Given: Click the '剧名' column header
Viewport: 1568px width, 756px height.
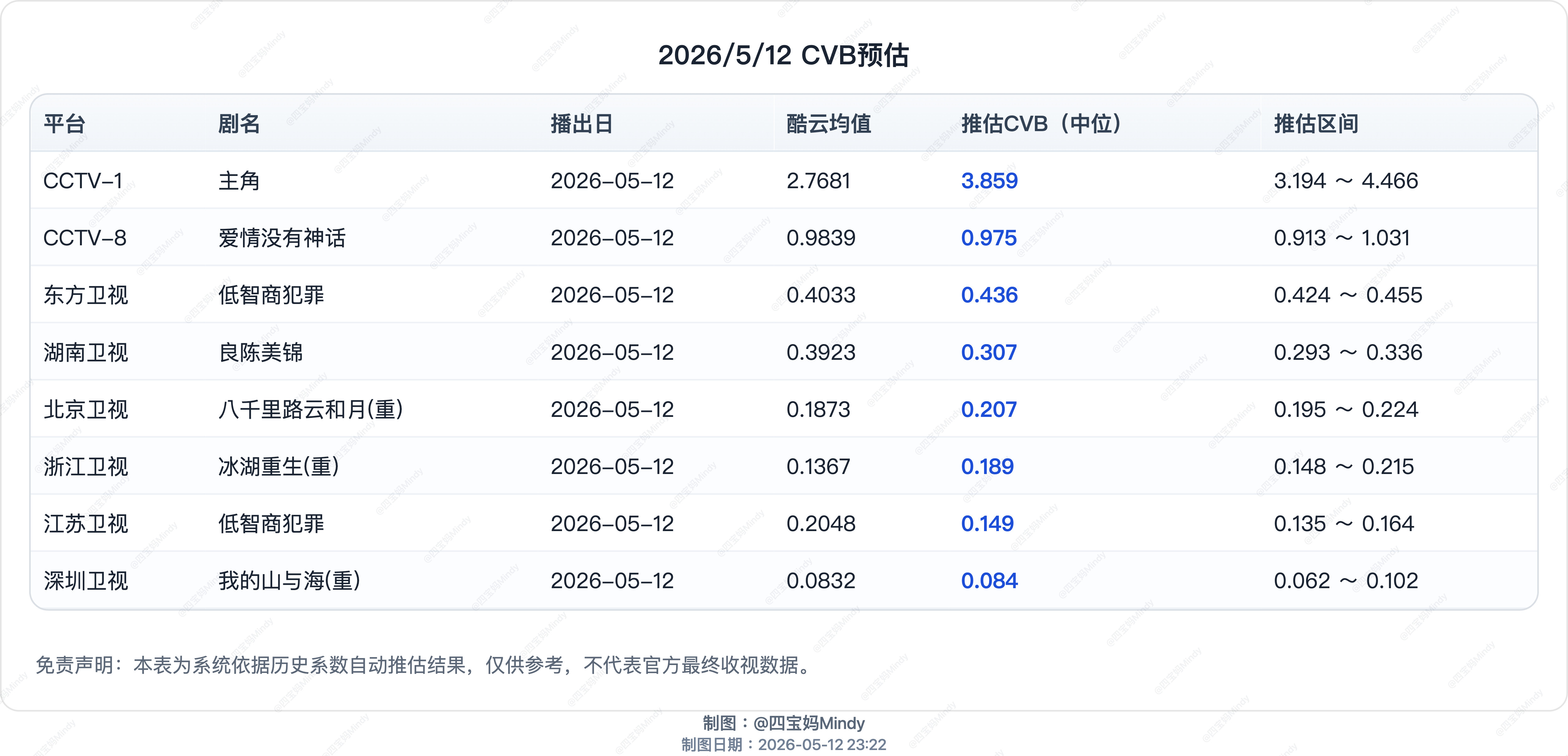Looking at the screenshot, I should click(x=239, y=124).
